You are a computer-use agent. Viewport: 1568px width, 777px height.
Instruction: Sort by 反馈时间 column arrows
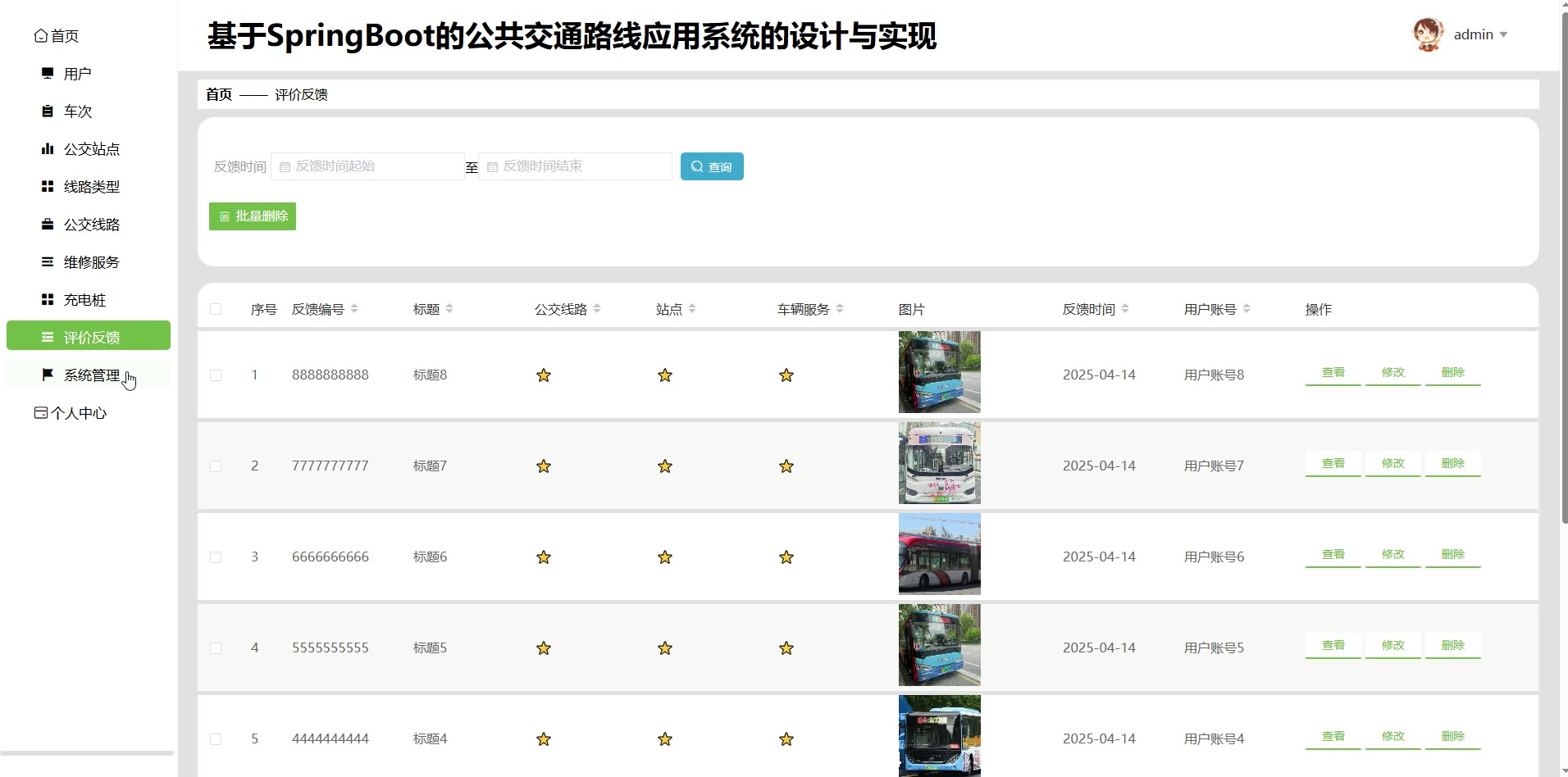(1125, 309)
